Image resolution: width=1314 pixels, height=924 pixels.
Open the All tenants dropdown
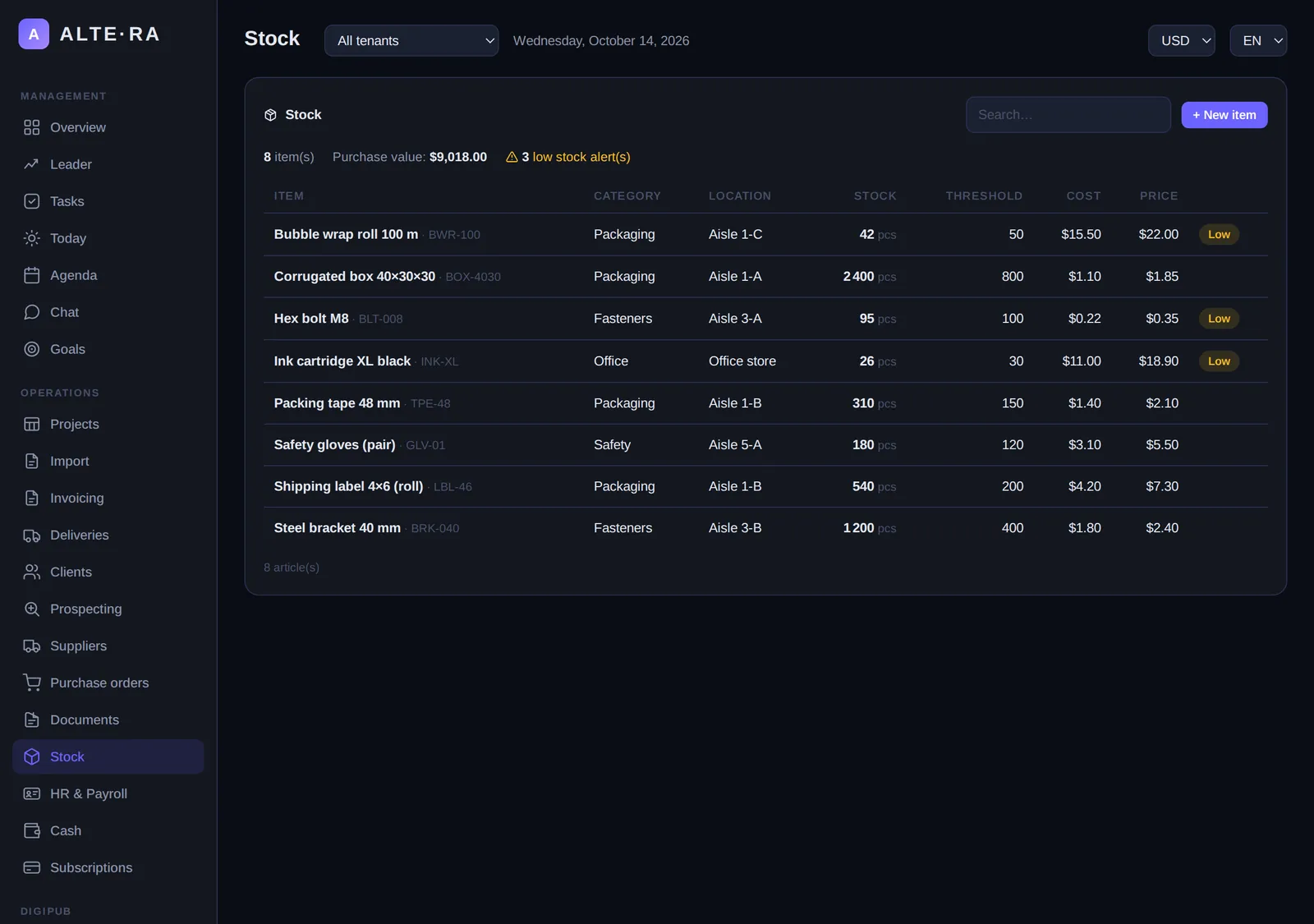pos(411,40)
